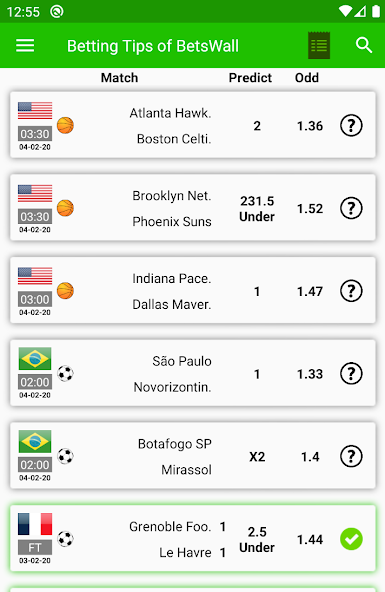Tap the France flag on Grenoble row
Viewport: 385px width, 592px height.
coord(35,524)
